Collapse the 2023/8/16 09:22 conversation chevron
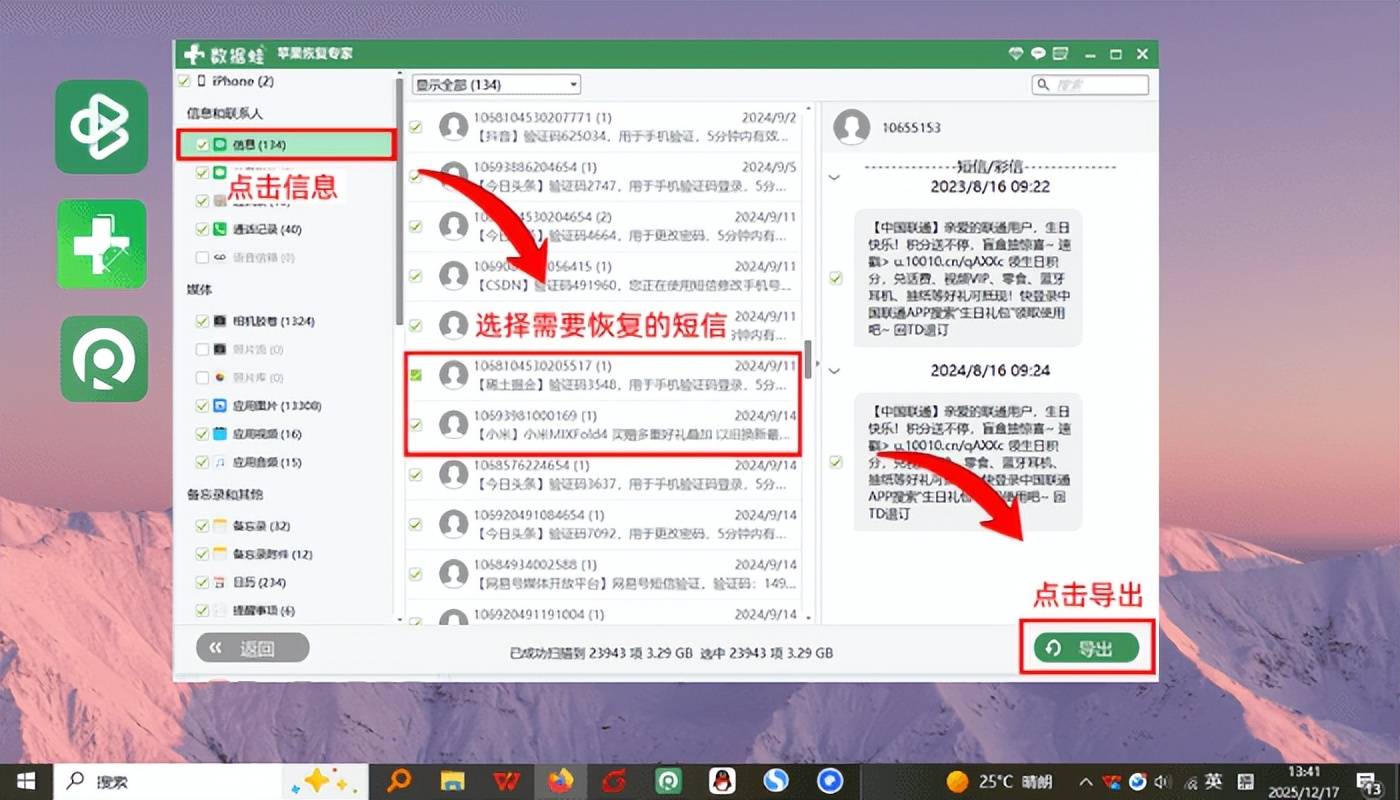 835,176
